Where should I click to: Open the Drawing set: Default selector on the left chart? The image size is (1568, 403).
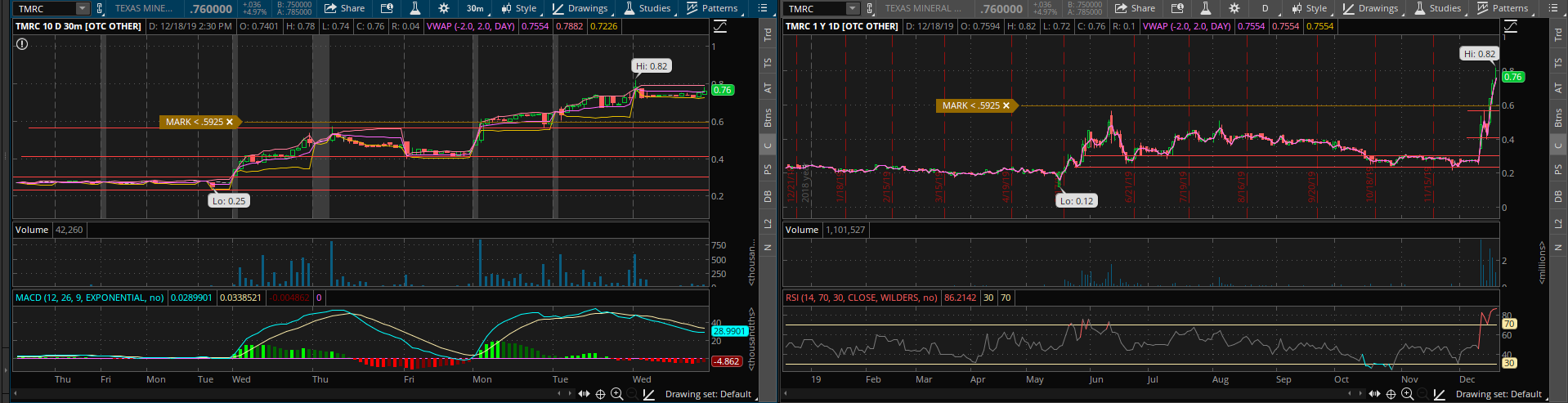tap(707, 394)
